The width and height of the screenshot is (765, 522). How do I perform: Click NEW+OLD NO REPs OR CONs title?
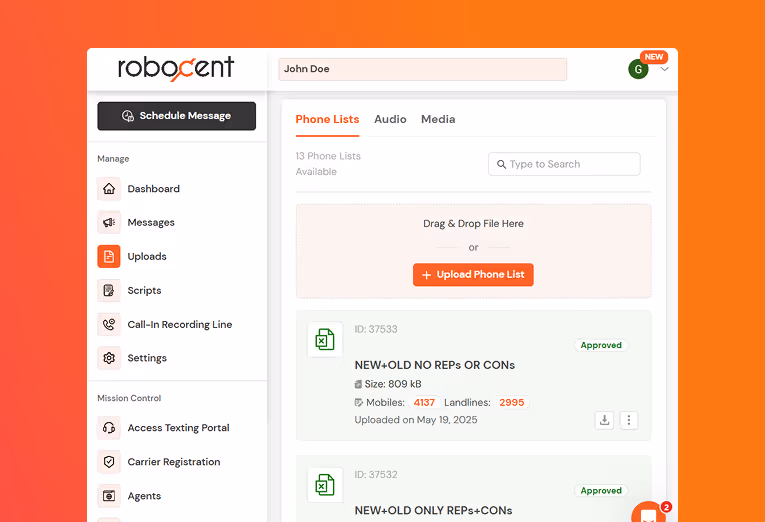click(x=435, y=365)
